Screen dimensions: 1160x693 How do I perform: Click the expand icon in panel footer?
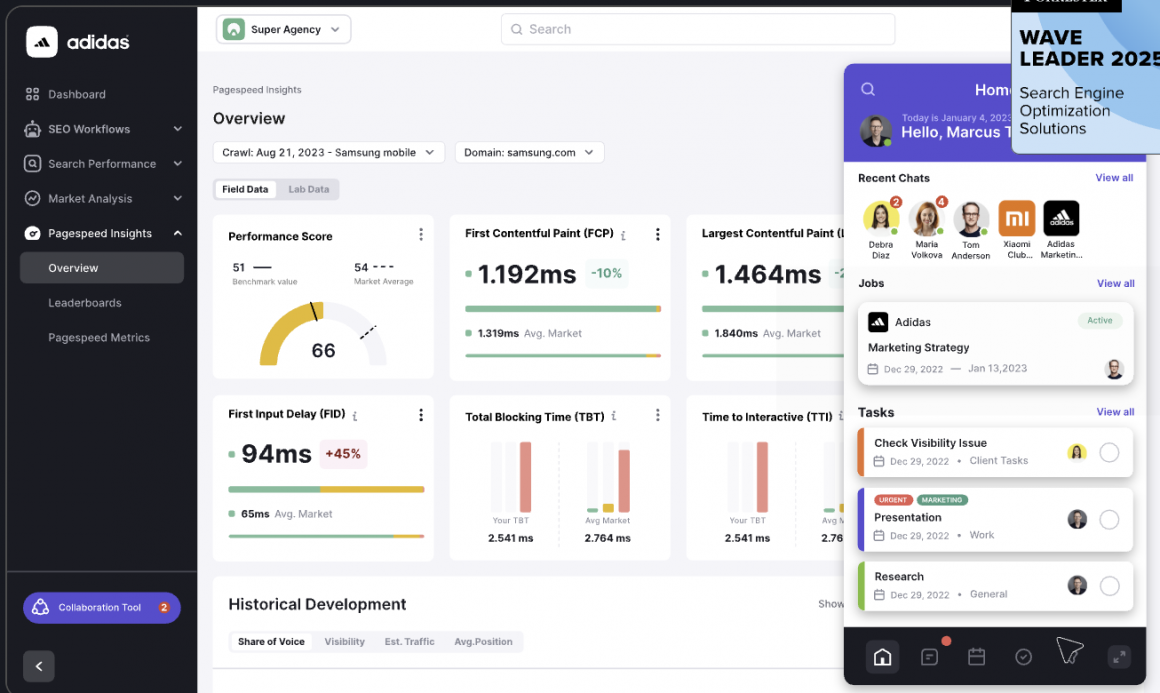[x=1119, y=657]
